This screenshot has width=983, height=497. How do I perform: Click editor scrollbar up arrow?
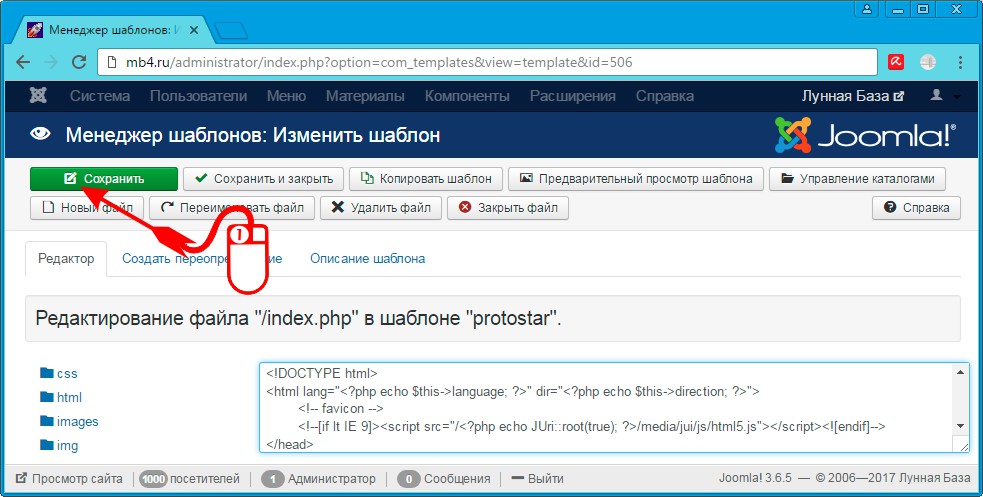[x=960, y=372]
